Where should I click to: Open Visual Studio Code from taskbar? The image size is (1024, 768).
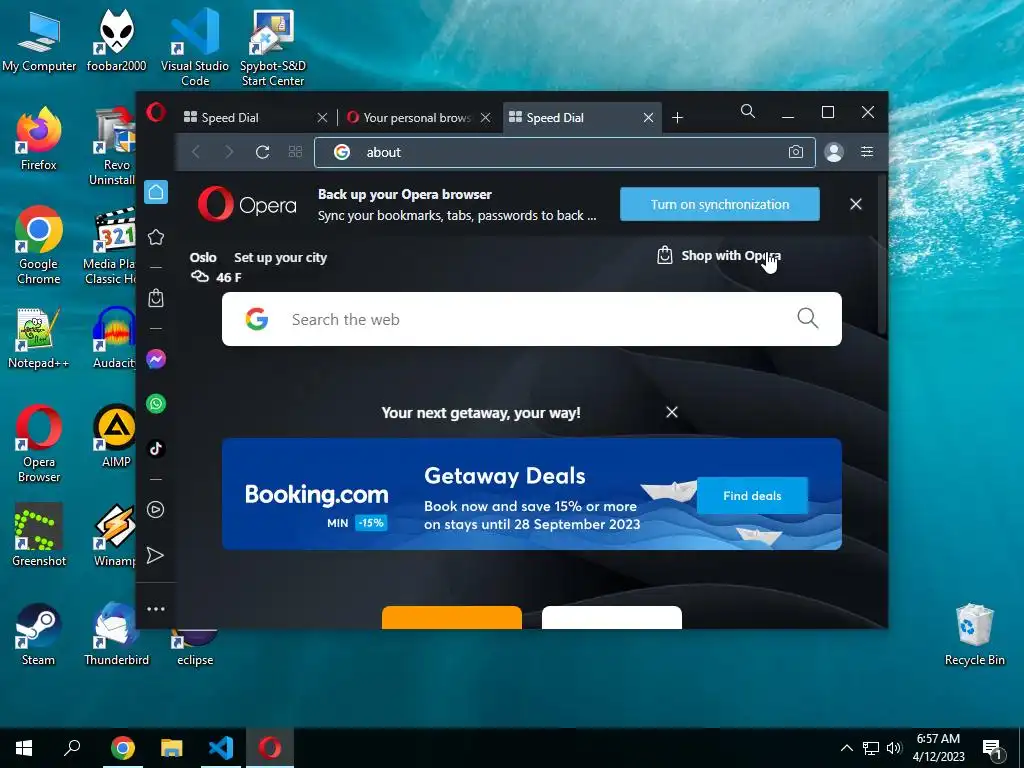221,748
